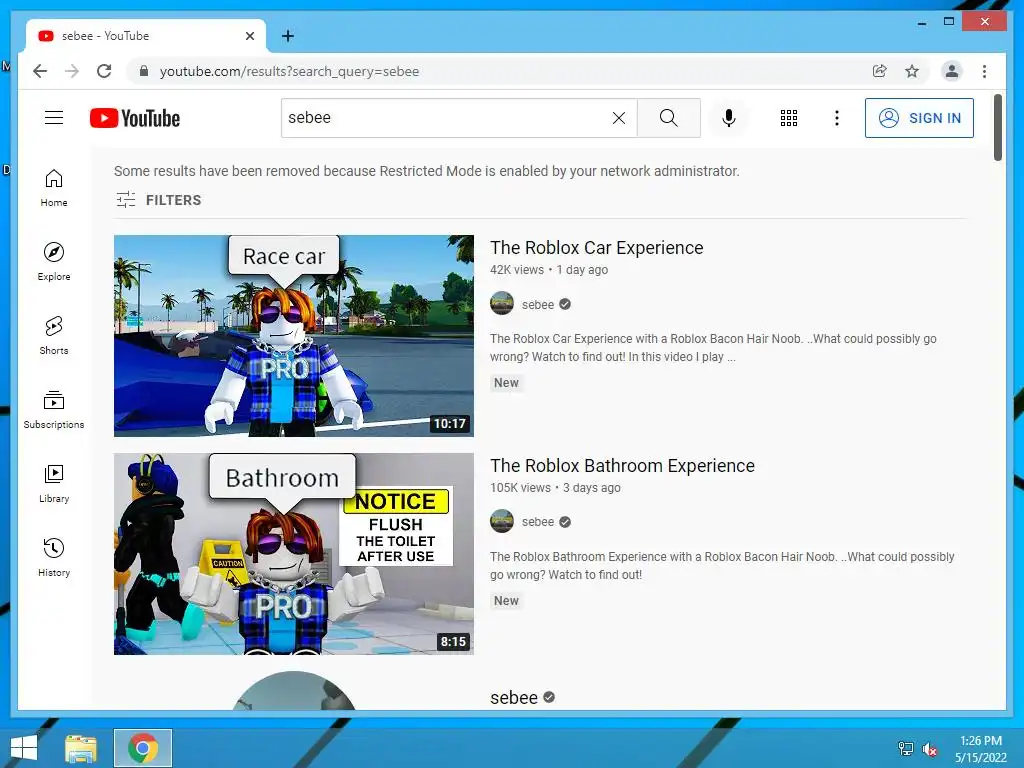The height and width of the screenshot is (768, 1024).
Task: Click the New badge under Car Experience
Action: (506, 383)
